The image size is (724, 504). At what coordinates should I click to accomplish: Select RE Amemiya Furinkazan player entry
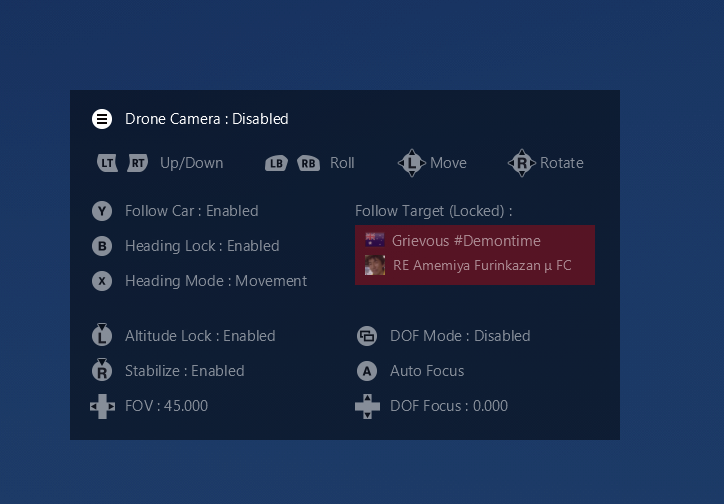point(482,266)
